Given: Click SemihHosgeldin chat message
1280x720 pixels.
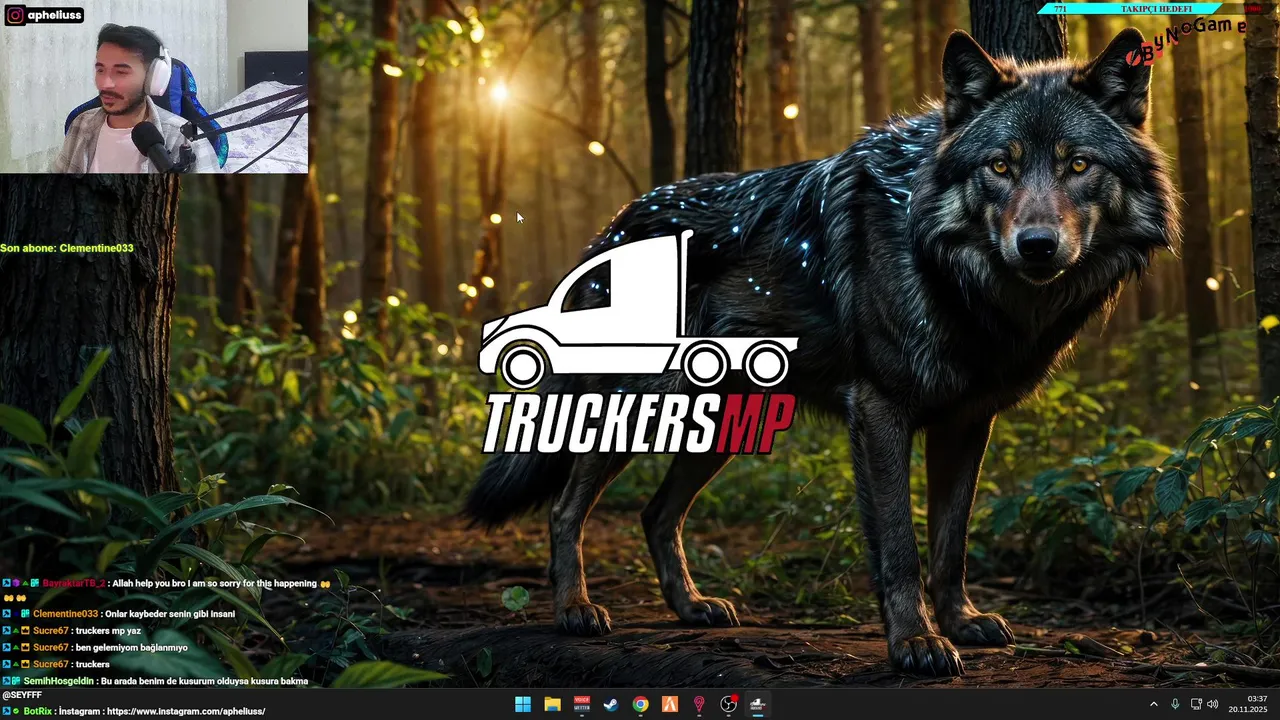Looking at the screenshot, I should coord(155,681).
